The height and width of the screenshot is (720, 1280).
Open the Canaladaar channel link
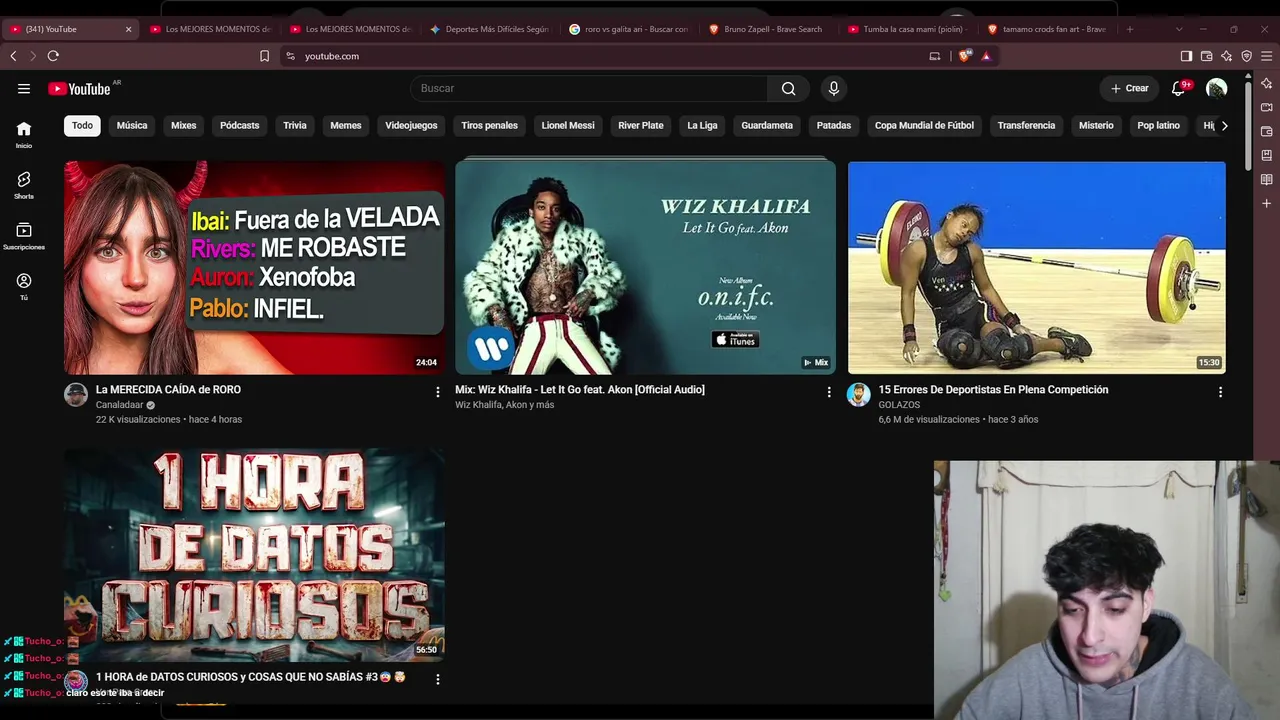coord(119,405)
